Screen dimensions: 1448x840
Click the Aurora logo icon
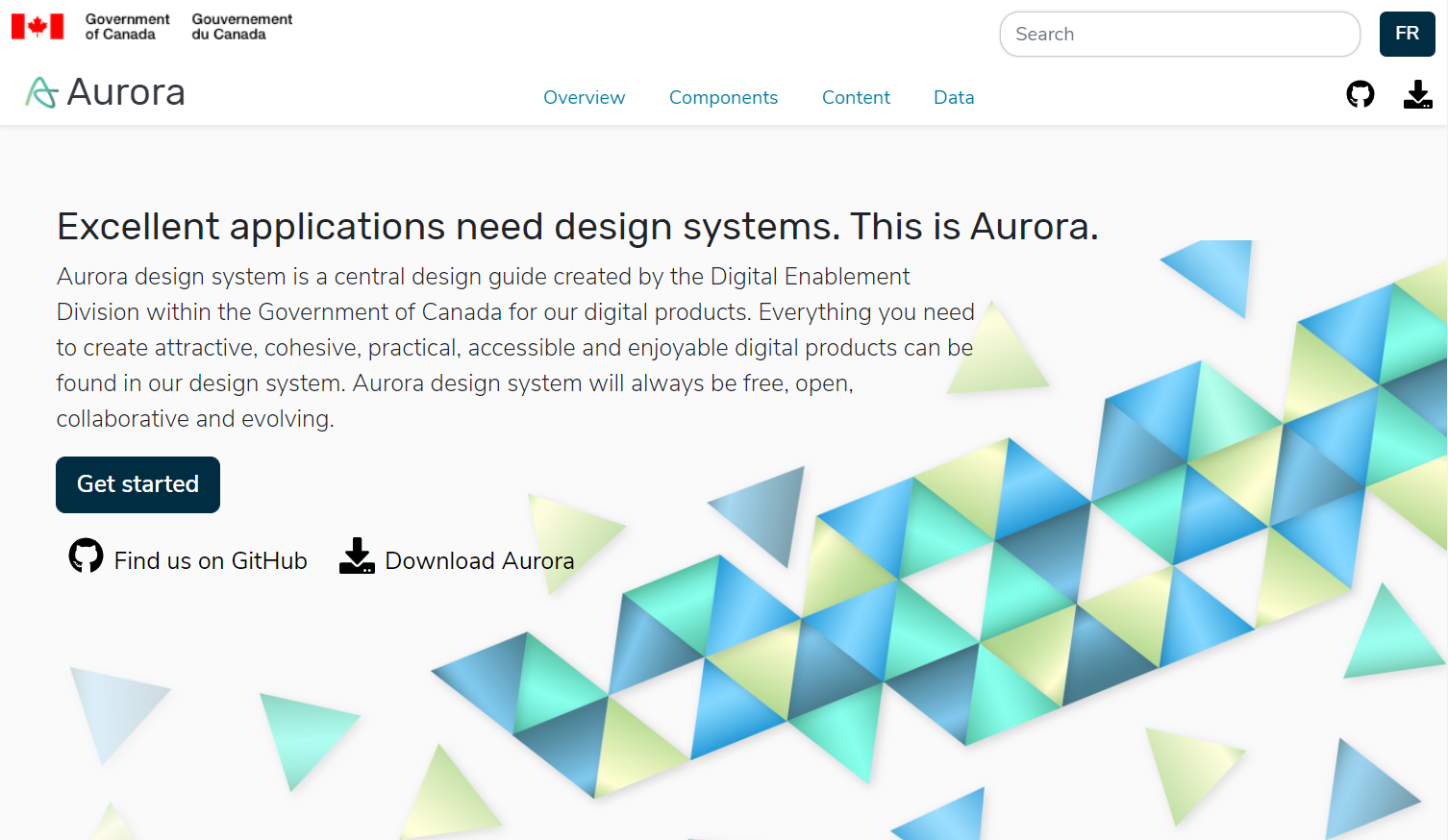tap(41, 92)
